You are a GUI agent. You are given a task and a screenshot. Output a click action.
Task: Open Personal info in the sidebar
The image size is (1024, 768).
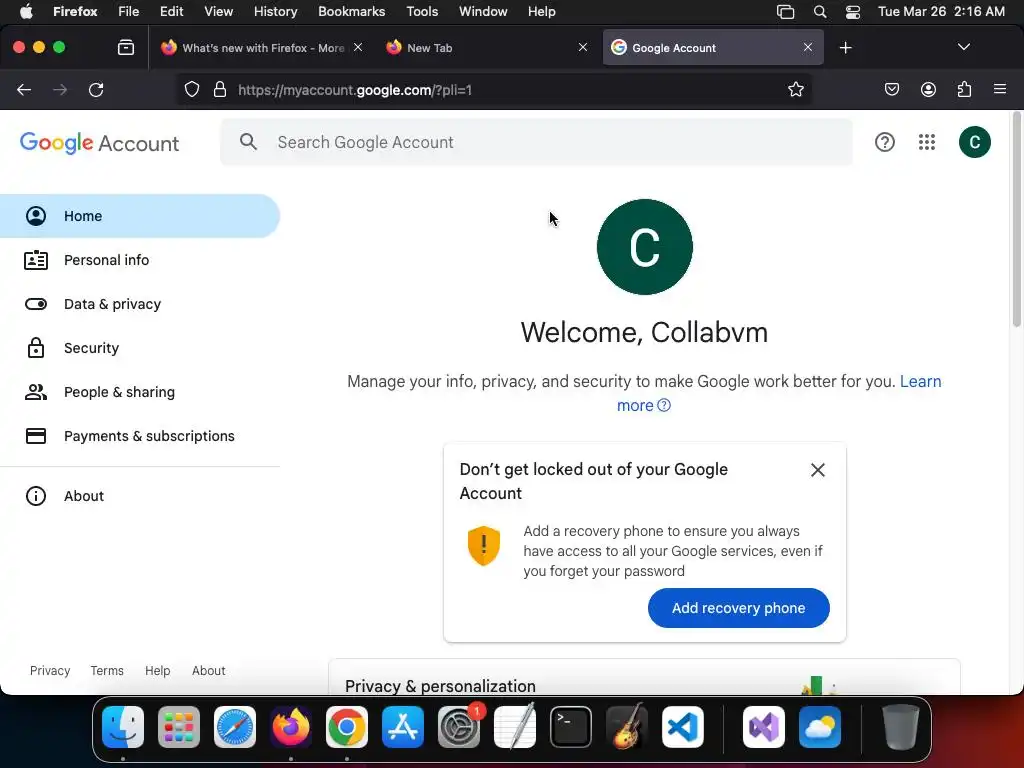[x=140, y=260]
